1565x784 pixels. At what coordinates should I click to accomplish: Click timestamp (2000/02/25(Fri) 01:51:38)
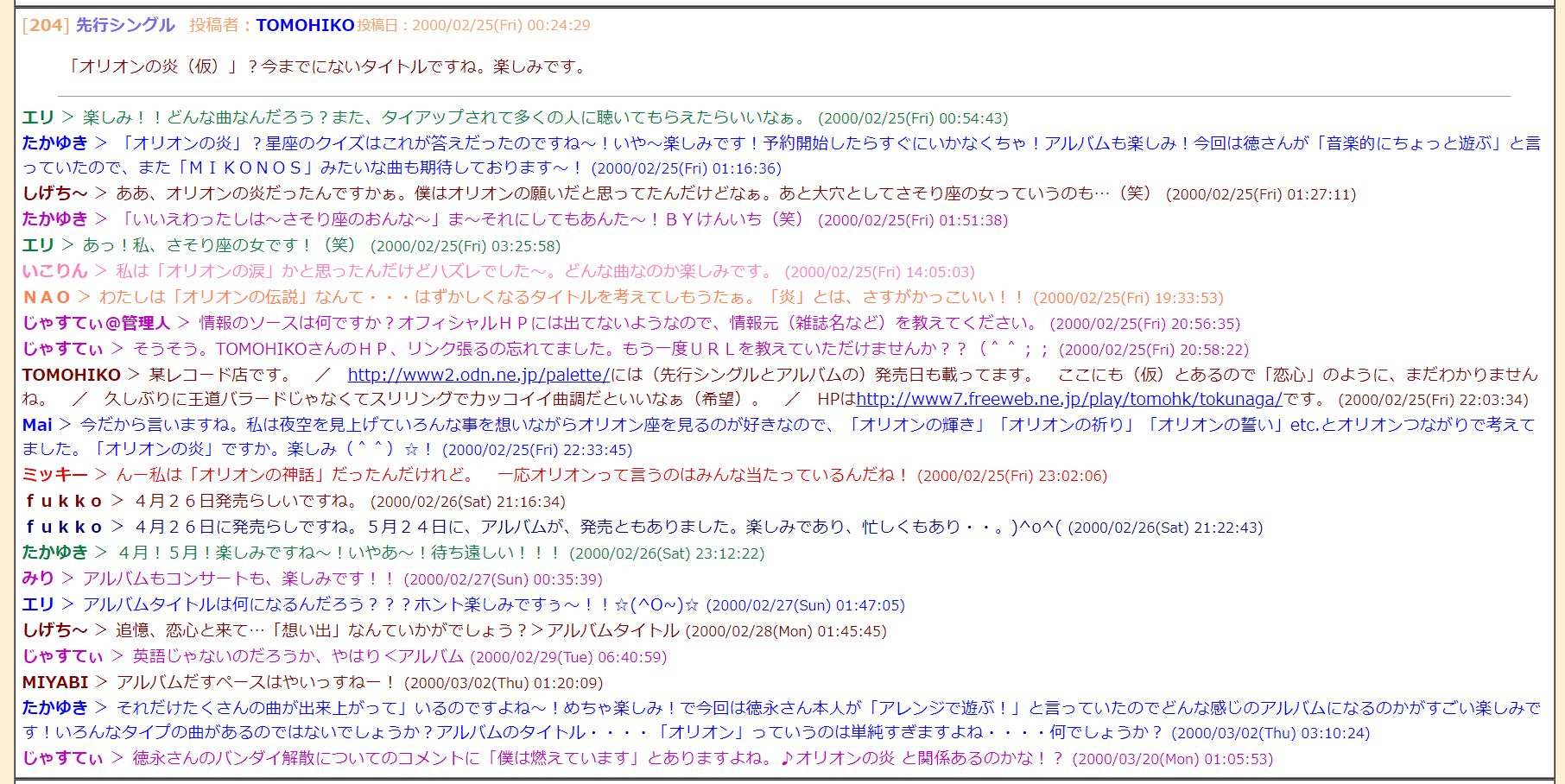[x=913, y=220]
